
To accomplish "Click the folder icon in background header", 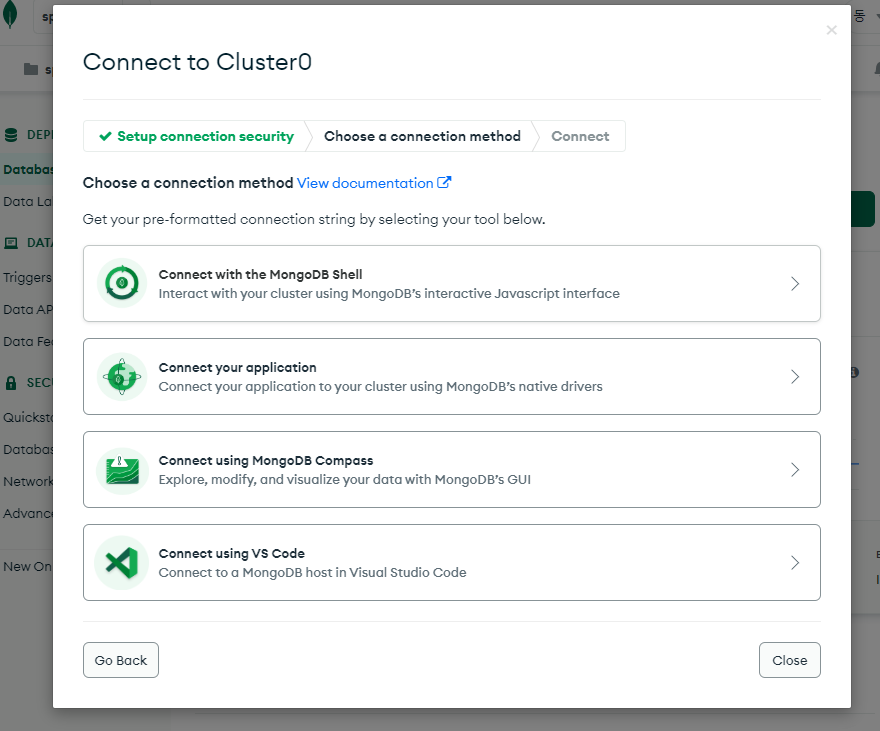I will (31, 70).
